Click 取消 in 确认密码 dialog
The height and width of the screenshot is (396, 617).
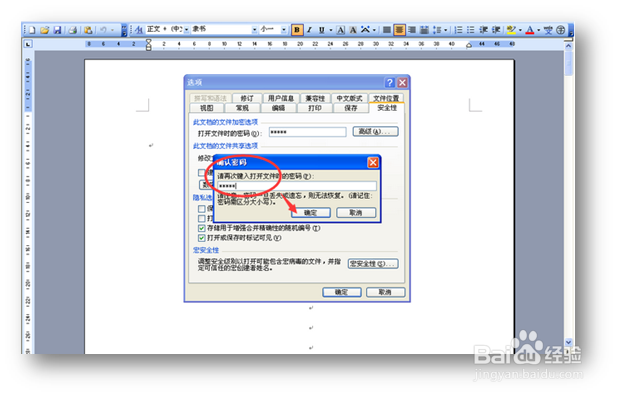(356, 213)
